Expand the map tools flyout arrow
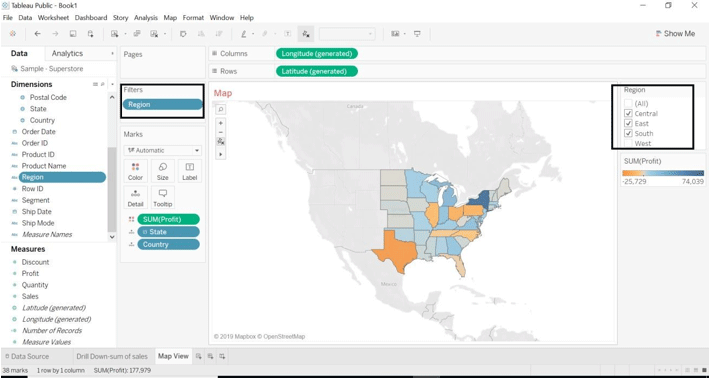This screenshot has height=378, width=710. [x=221, y=154]
